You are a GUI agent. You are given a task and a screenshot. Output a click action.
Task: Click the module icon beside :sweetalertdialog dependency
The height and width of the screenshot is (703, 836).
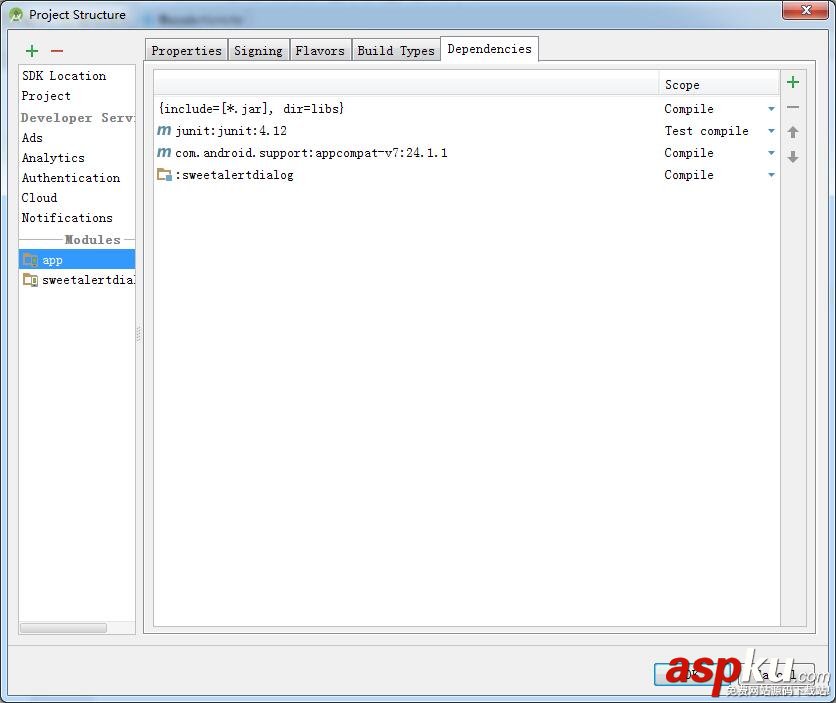pyautogui.click(x=166, y=174)
